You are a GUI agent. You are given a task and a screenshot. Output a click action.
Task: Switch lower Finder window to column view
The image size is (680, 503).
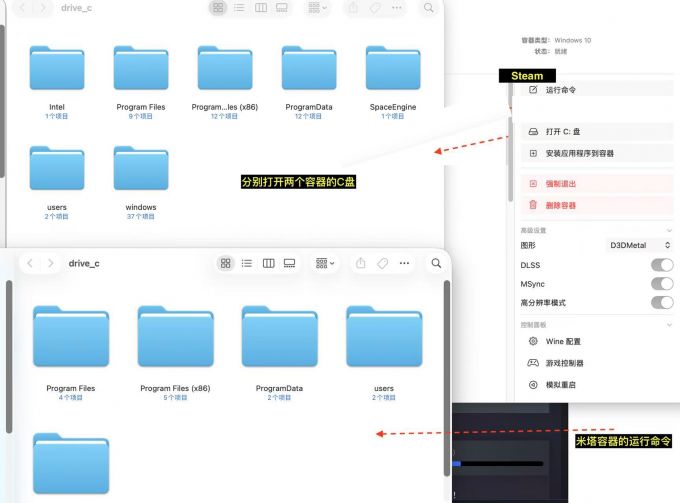click(268, 263)
